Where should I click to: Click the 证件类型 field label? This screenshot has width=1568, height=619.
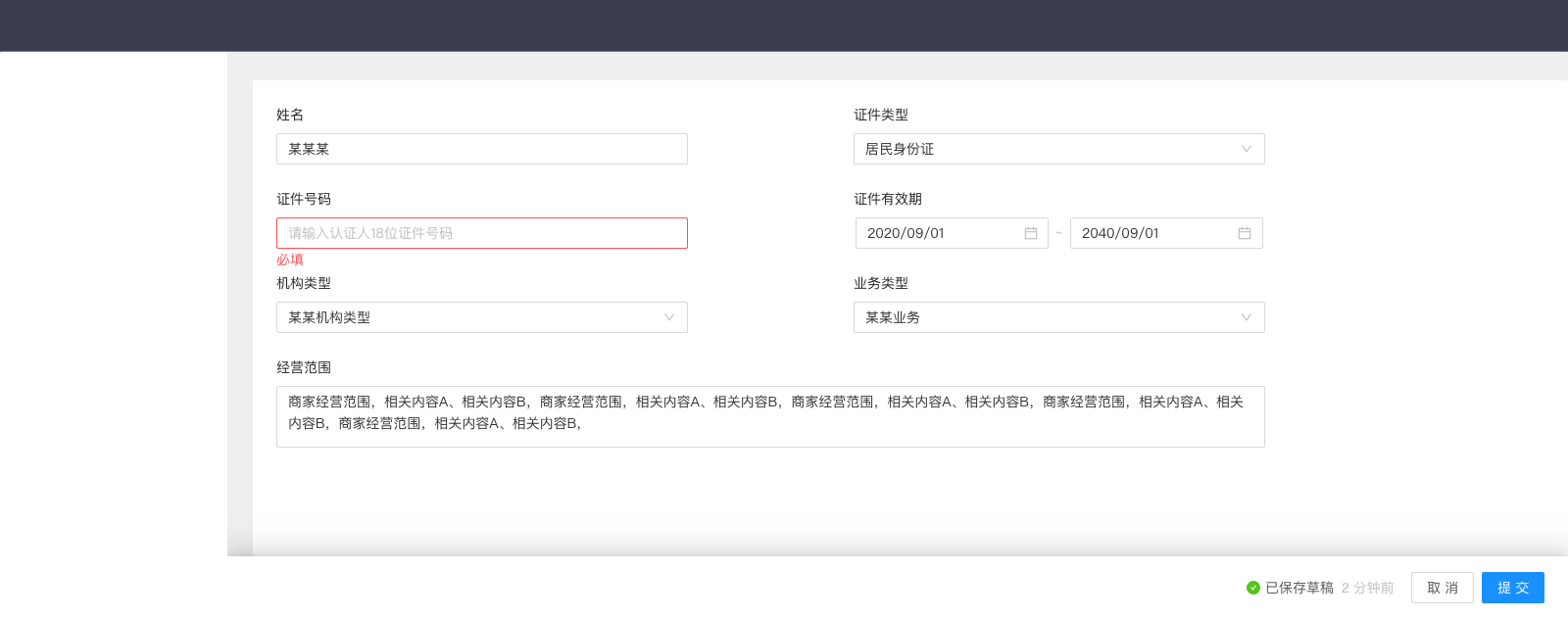coord(881,115)
